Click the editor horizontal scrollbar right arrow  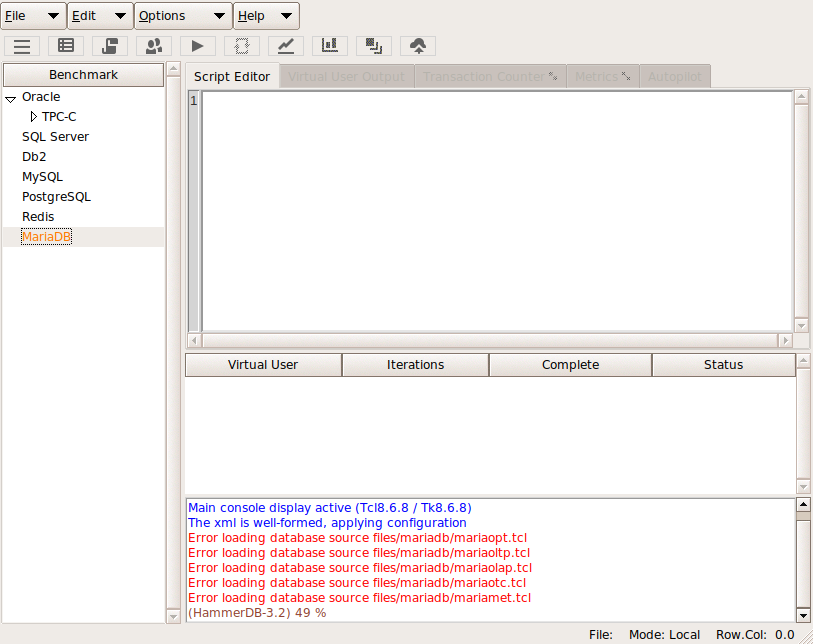pos(785,341)
